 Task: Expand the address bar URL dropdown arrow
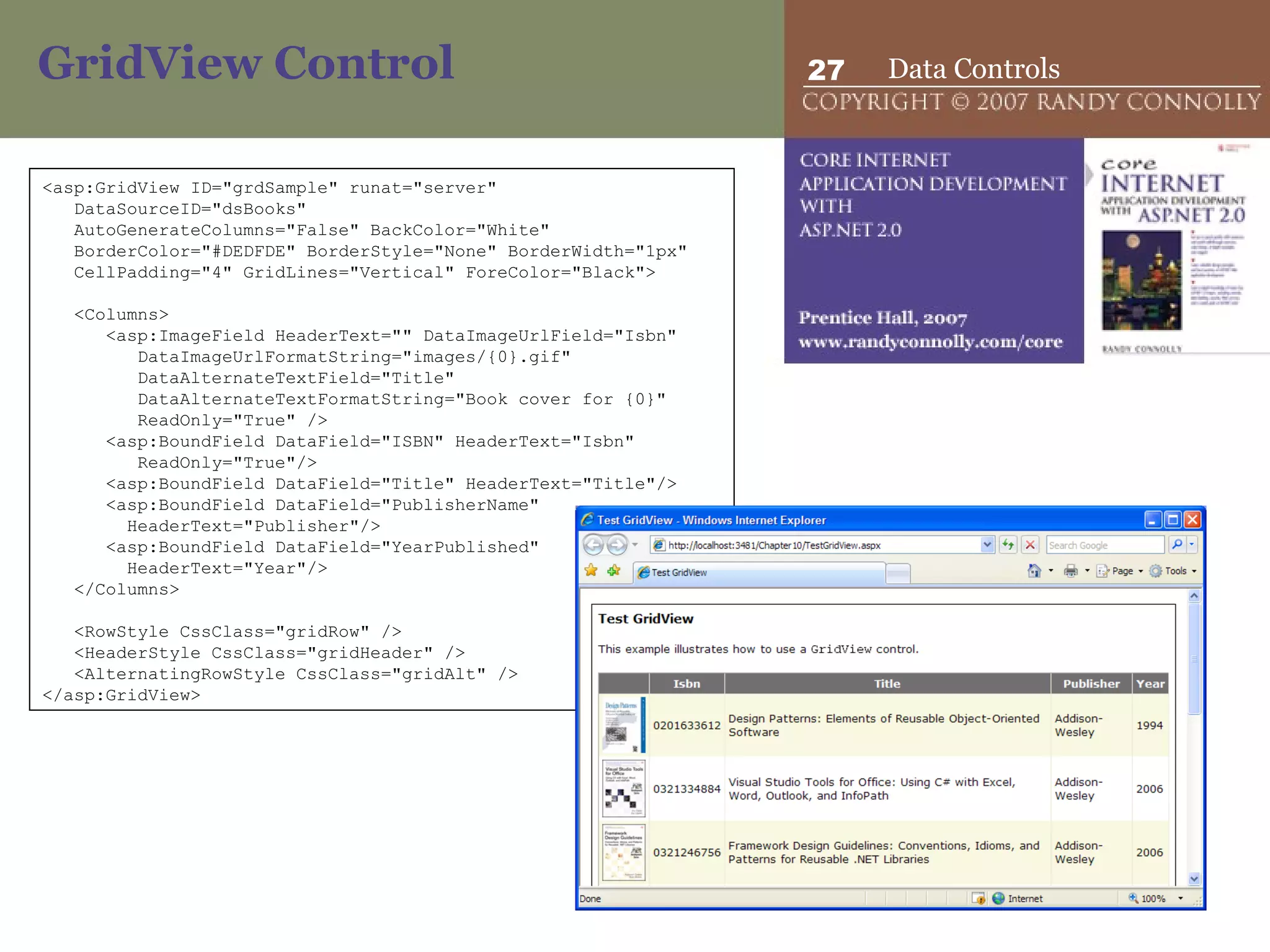pyautogui.click(x=987, y=545)
